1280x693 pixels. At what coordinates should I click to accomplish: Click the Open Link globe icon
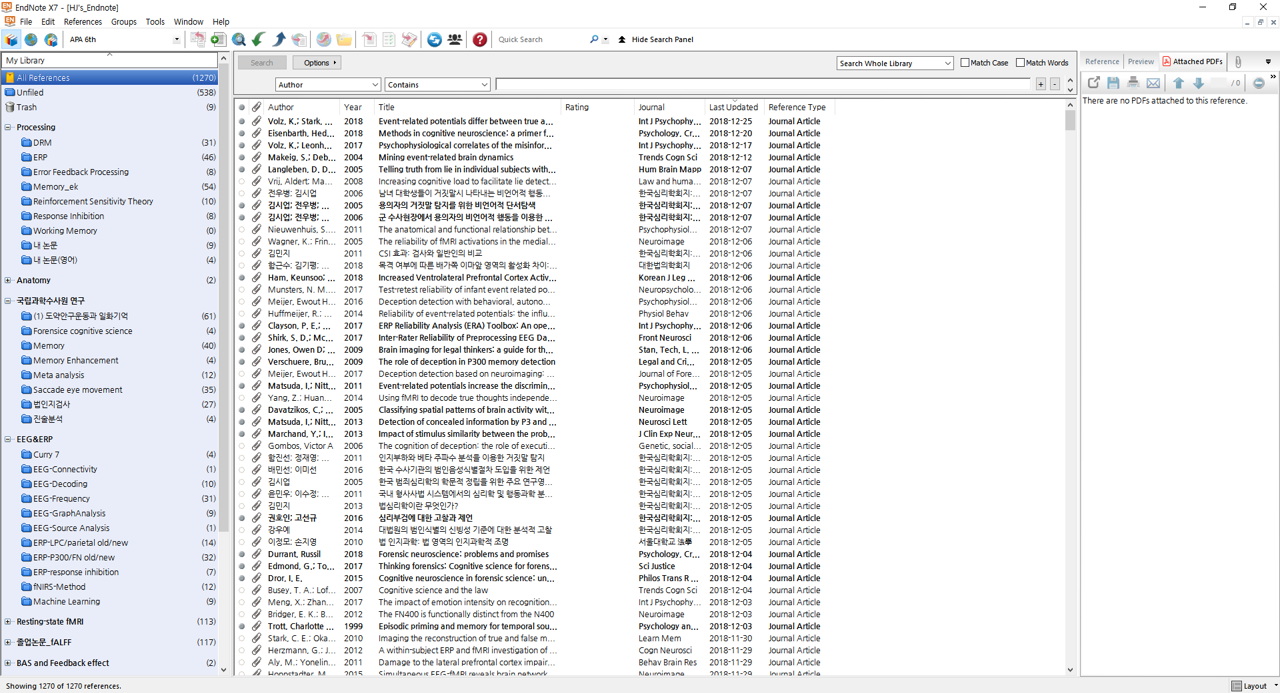(x=324, y=40)
